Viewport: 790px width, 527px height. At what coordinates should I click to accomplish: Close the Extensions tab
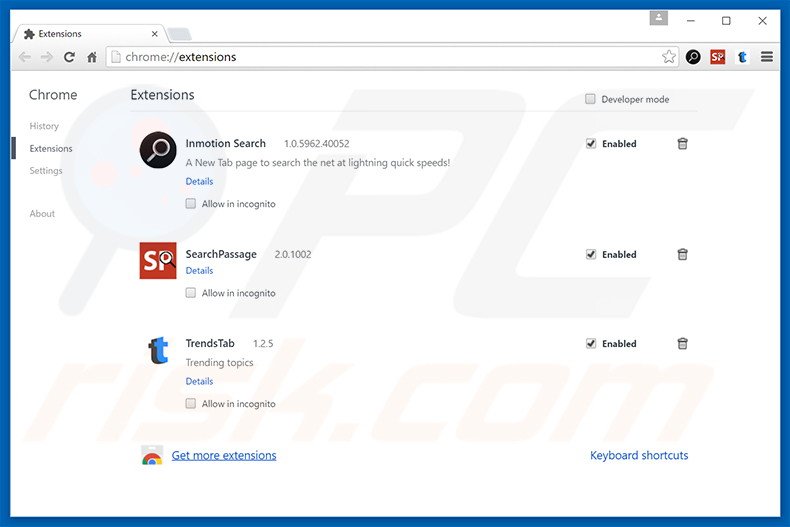pyautogui.click(x=155, y=34)
